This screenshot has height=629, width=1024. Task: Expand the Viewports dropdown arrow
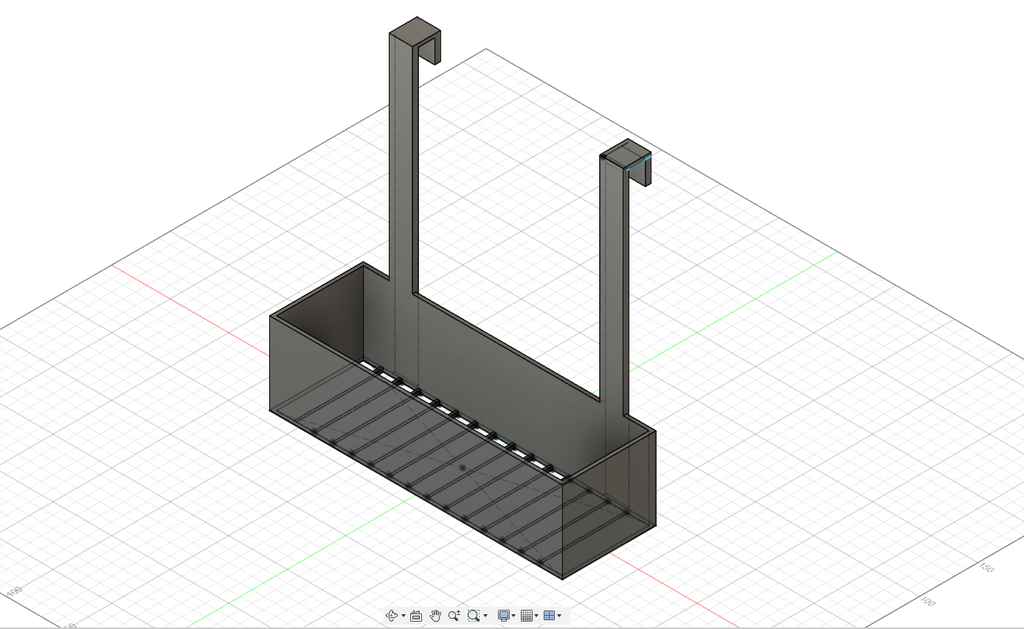pos(559,615)
